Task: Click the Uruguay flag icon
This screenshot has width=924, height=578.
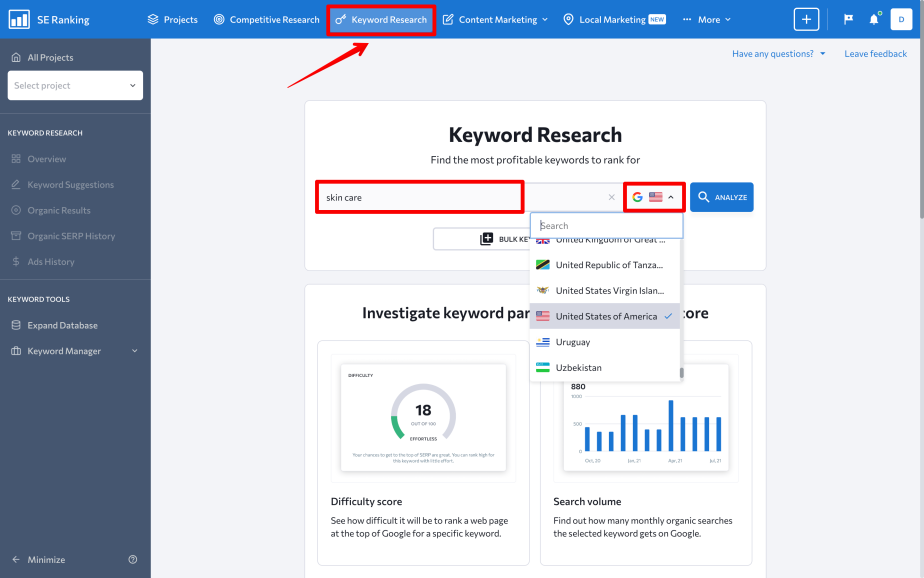Action: click(x=543, y=342)
